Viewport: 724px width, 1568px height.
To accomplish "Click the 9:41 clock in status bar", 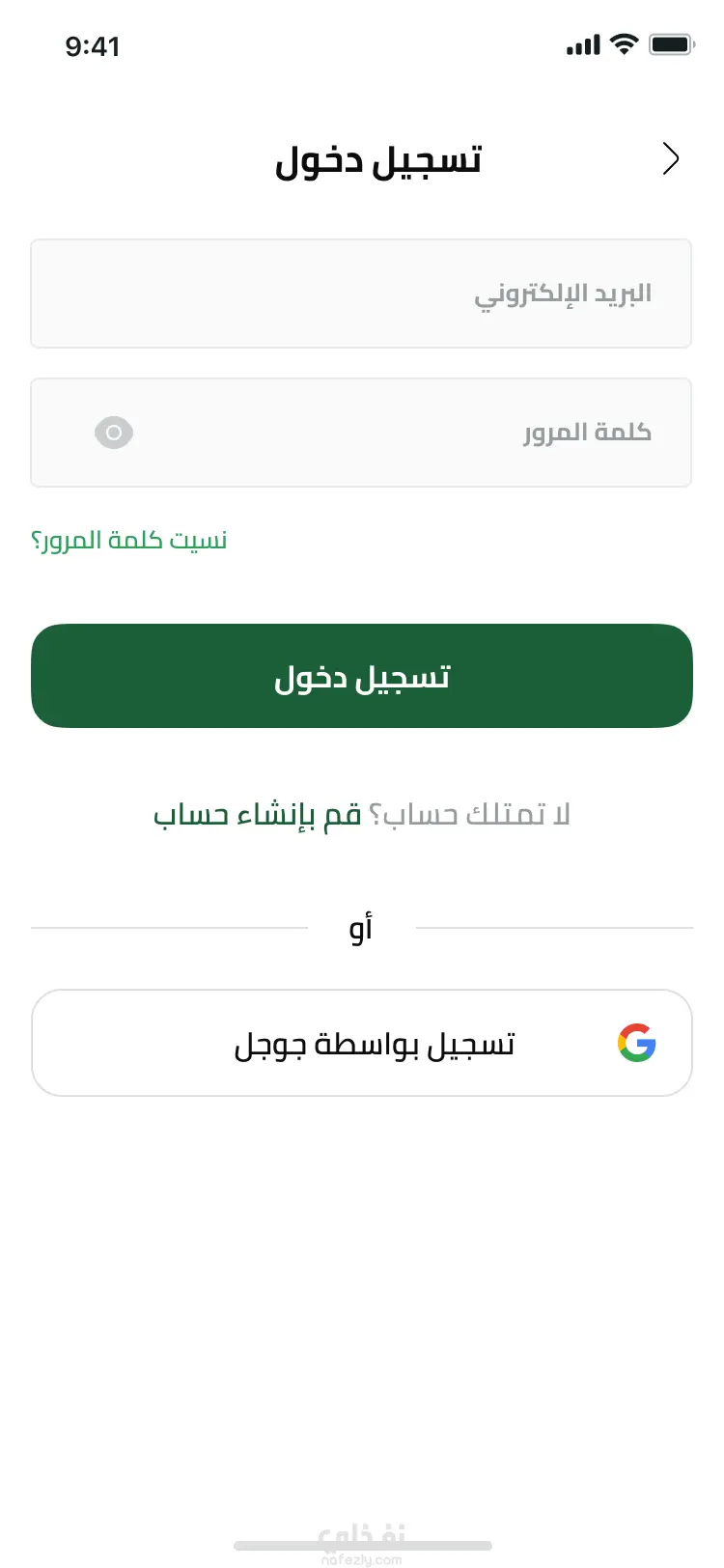I will point(93,46).
